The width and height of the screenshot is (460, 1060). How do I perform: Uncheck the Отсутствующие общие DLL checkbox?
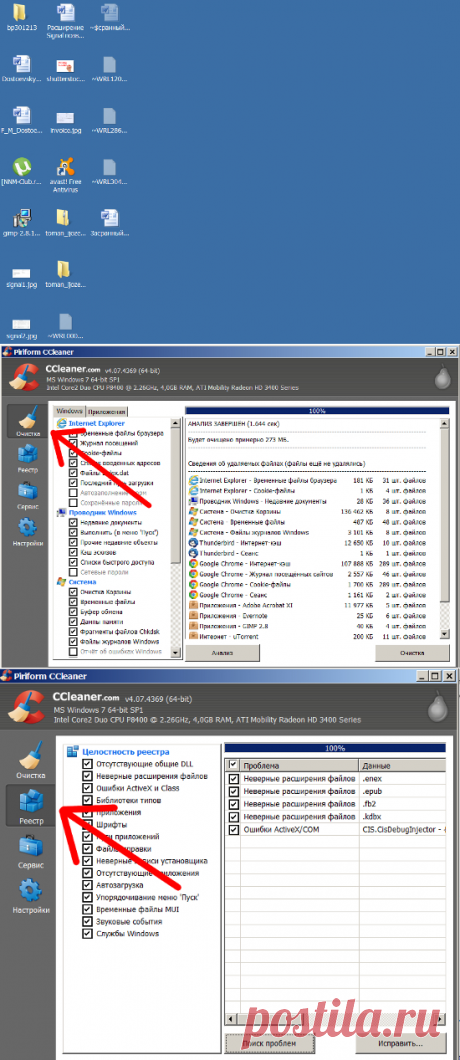point(87,764)
